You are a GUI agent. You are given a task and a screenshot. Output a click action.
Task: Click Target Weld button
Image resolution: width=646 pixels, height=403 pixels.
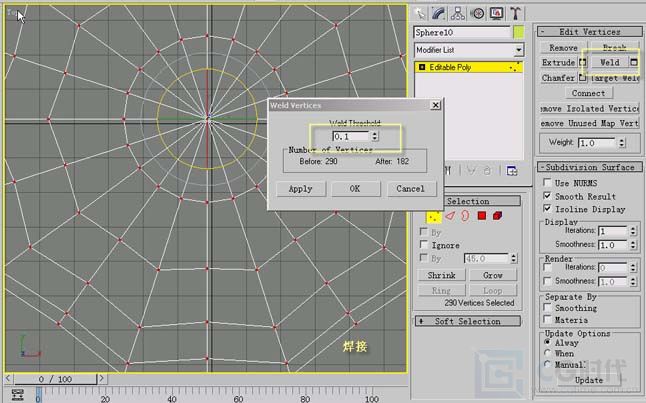(614, 77)
